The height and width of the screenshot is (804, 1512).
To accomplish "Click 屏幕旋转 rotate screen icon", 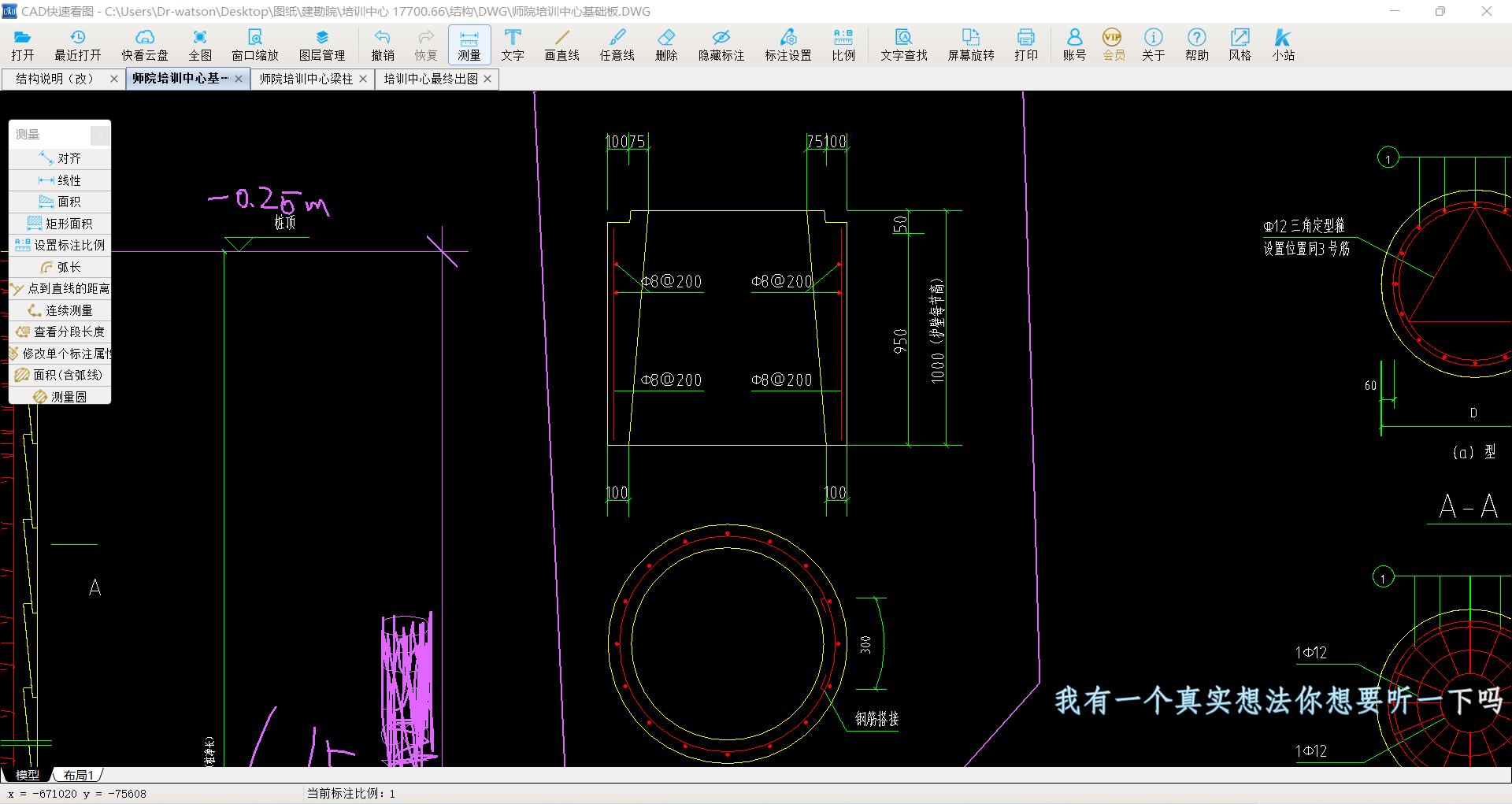I will (x=971, y=45).
